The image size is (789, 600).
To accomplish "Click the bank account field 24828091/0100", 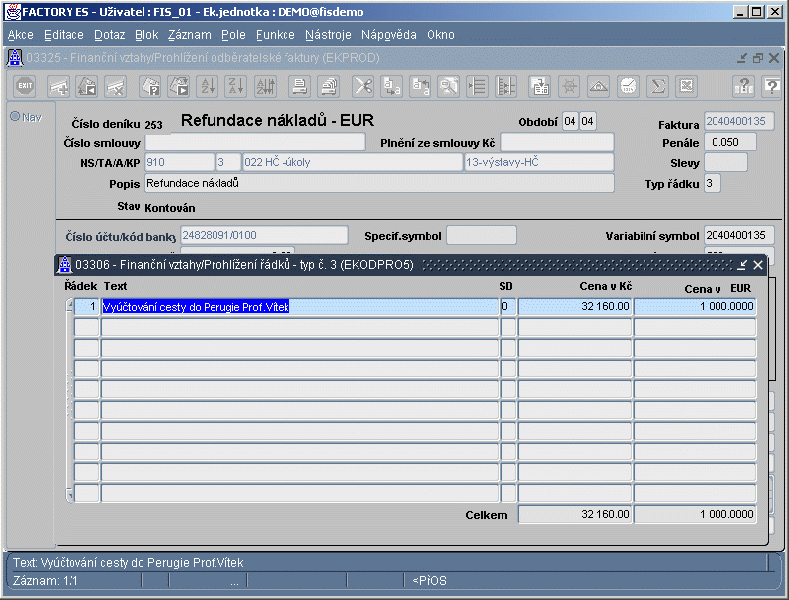I will click(264, 235).
